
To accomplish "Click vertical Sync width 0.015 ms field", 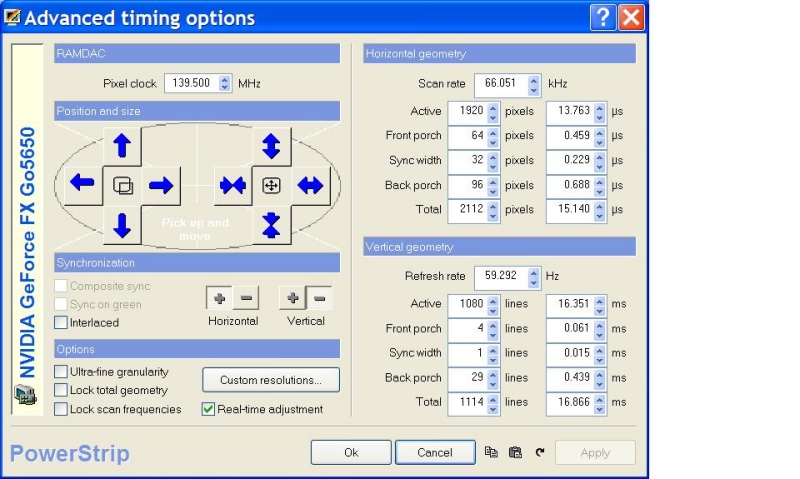I will click(x=571, y=354).
